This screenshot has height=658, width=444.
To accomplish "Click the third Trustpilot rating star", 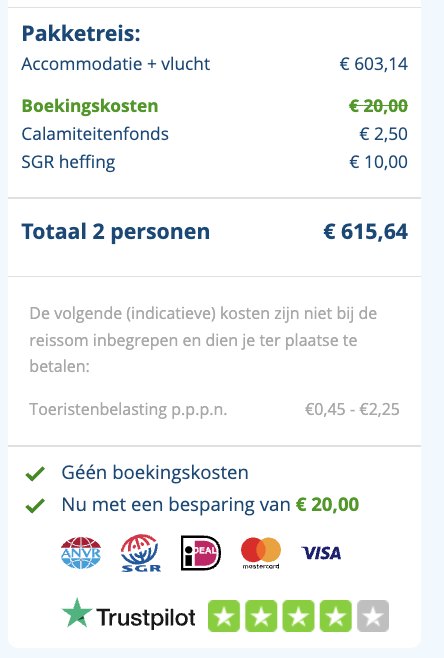I will coord(298,616).
